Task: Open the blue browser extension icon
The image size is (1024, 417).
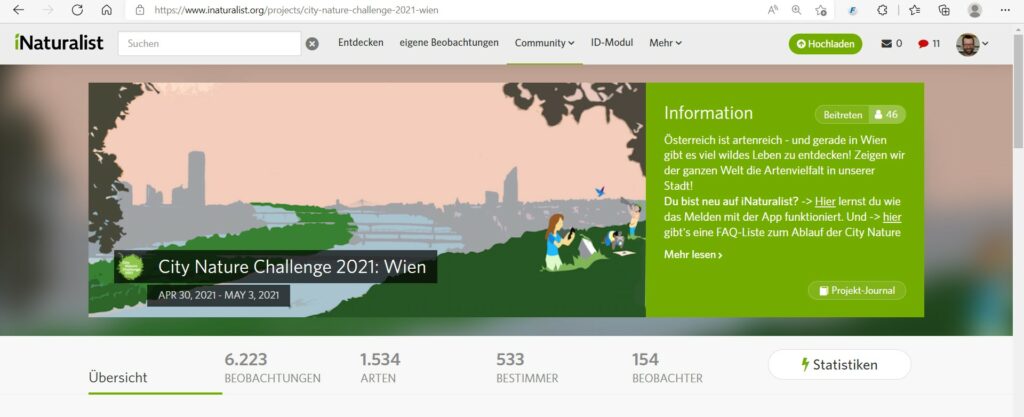Action: (853, 10)
